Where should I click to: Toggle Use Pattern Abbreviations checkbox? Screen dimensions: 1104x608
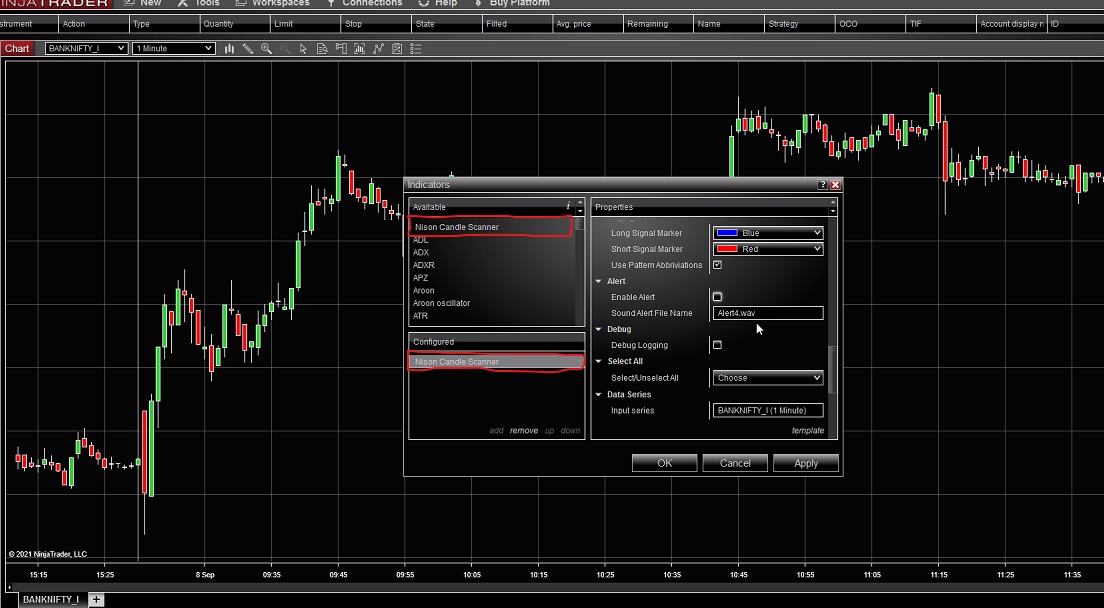tap(717, 265)
